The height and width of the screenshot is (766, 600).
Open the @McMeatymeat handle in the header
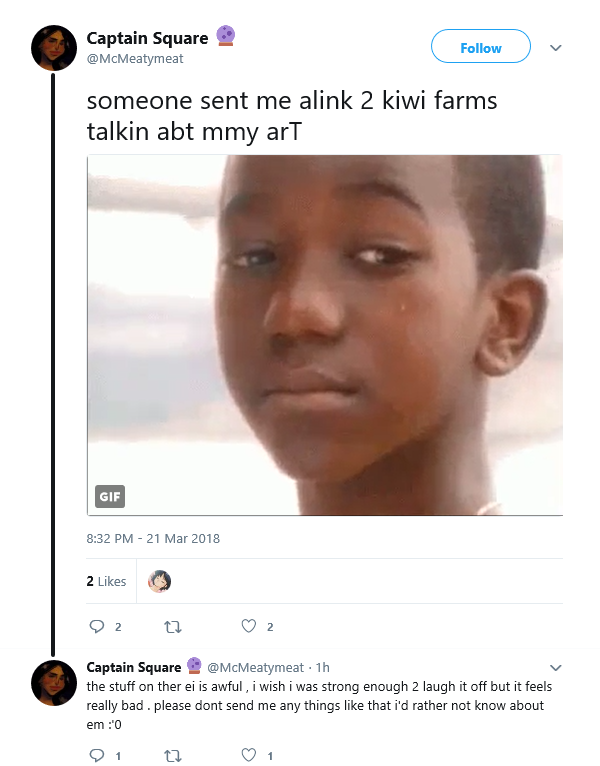pos(135,59)
